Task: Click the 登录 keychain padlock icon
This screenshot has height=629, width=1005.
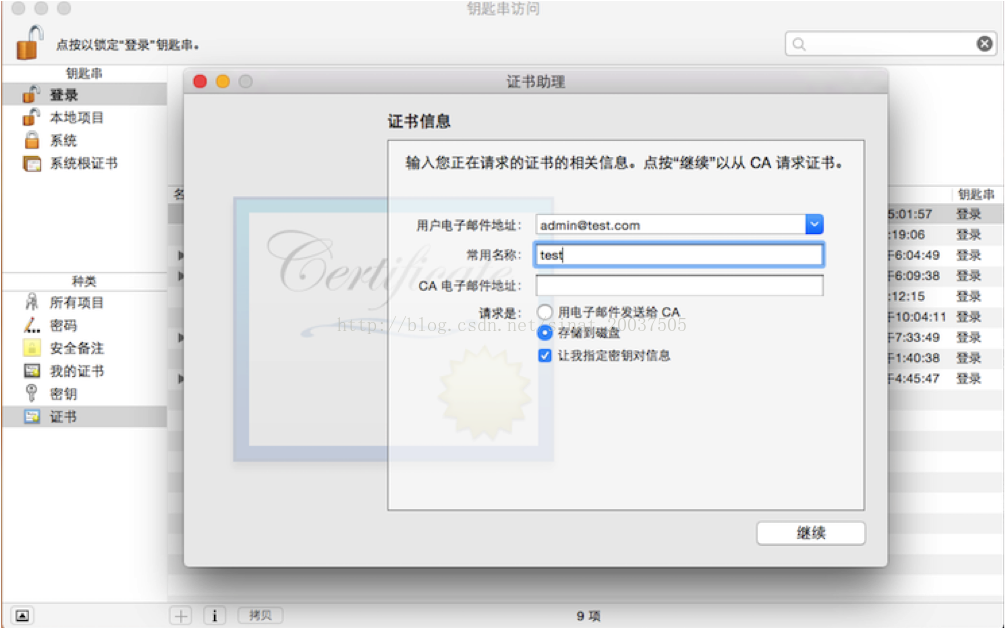Action: (x=31, y=94)
